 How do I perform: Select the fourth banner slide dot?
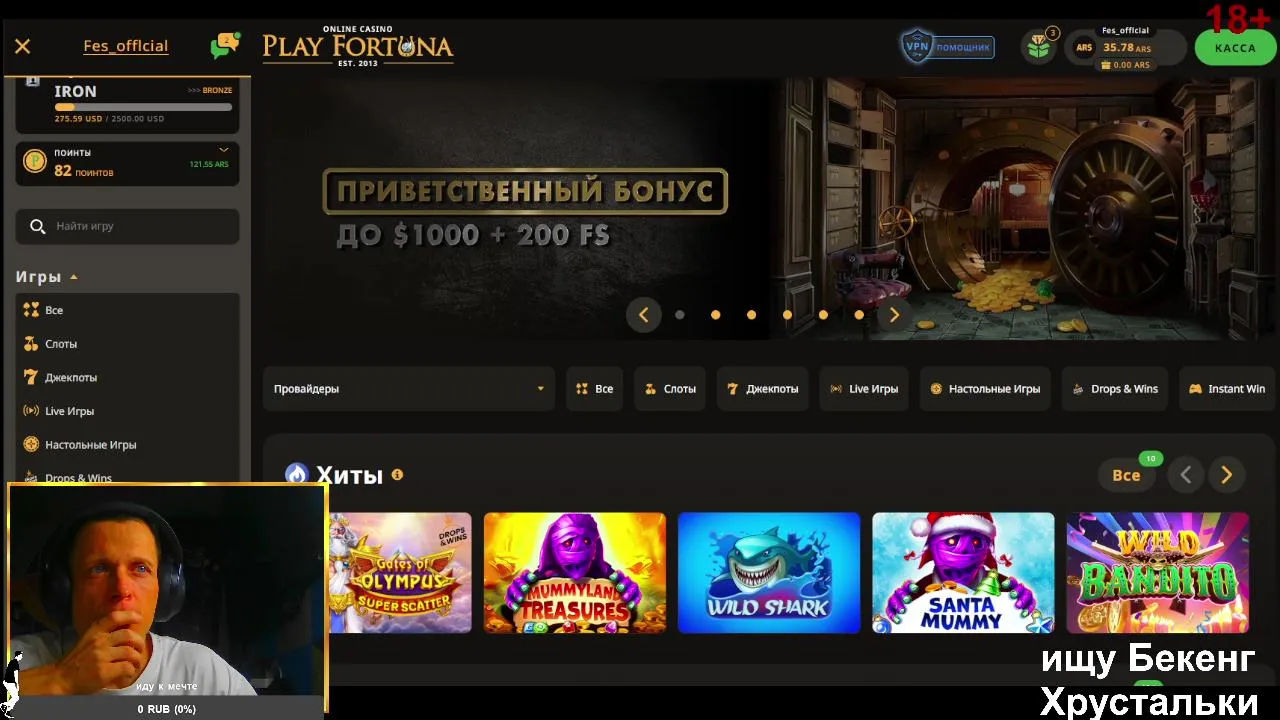(x=787, y=315)
